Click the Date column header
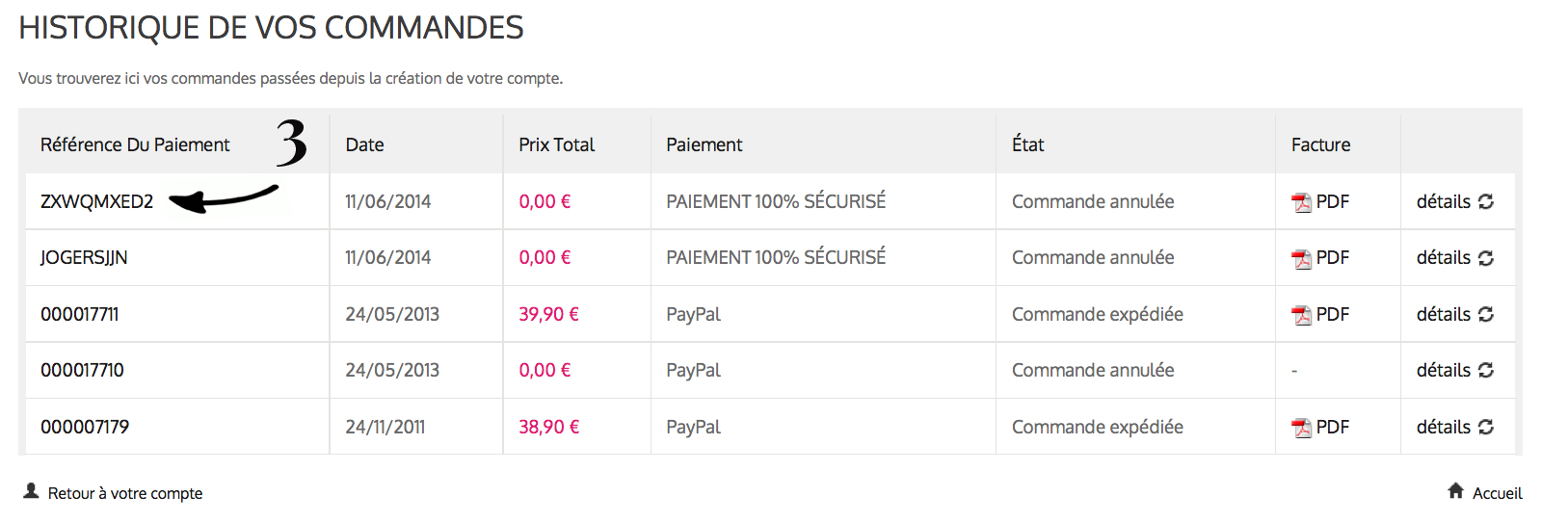 [364, 144]
